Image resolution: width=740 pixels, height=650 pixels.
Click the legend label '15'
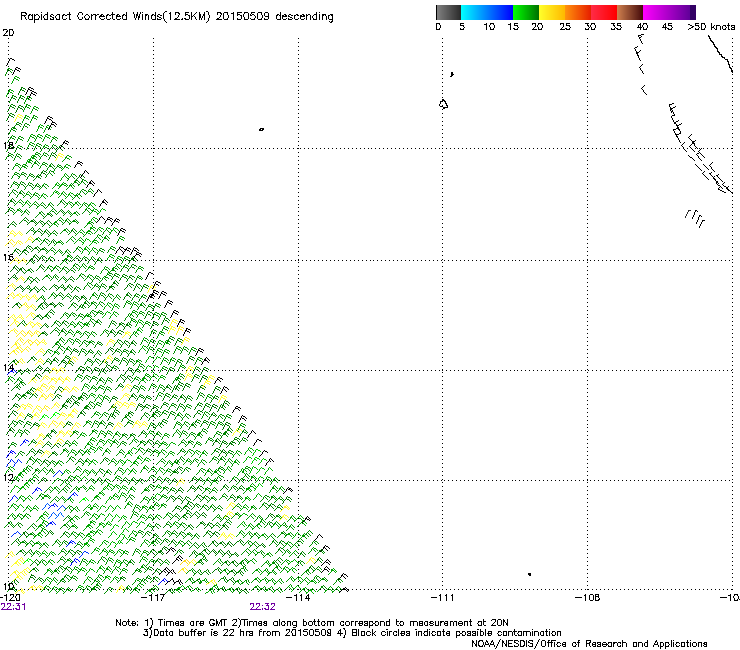[513, 27]
